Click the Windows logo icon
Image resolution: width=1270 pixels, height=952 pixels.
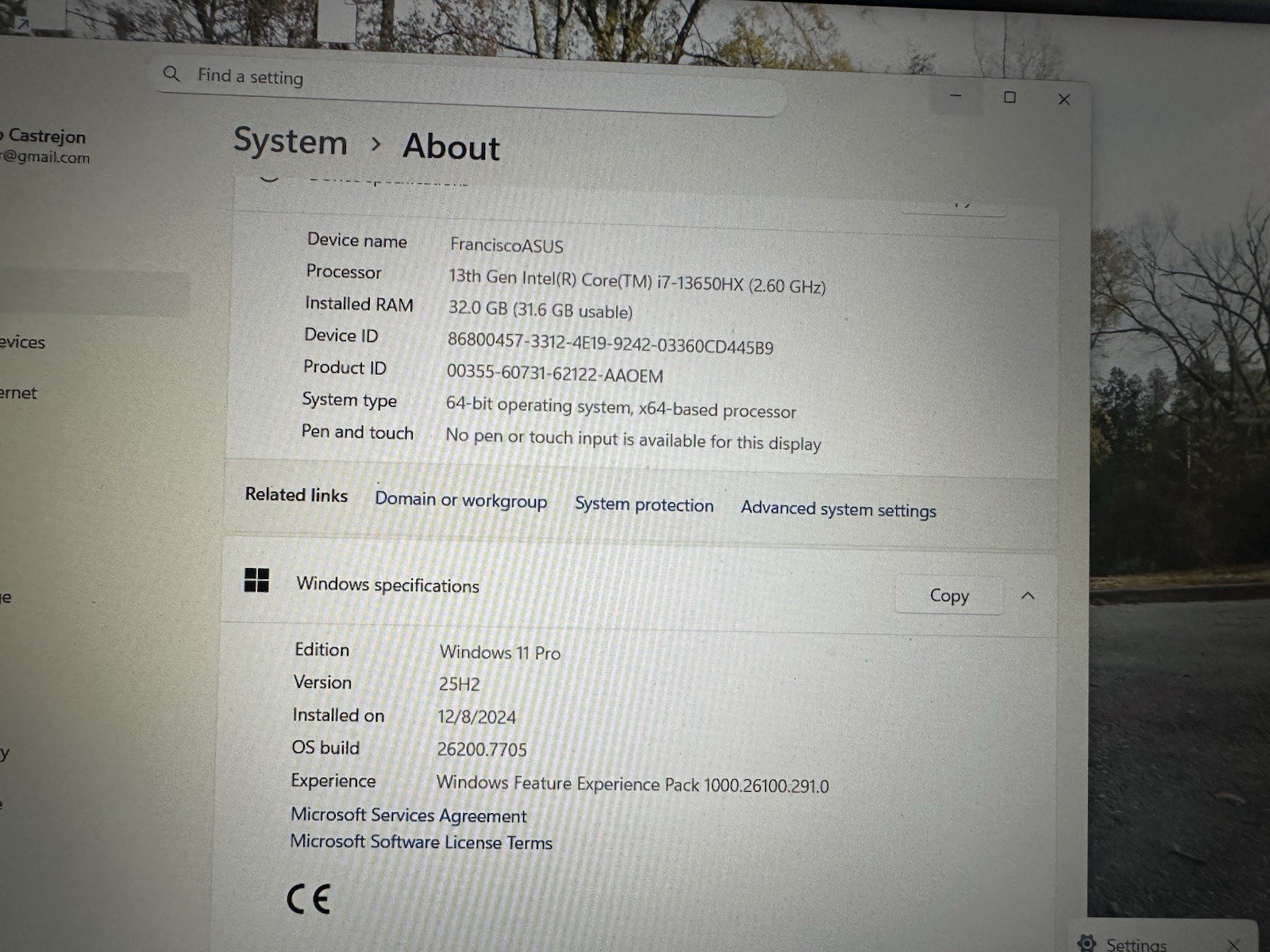256,580
